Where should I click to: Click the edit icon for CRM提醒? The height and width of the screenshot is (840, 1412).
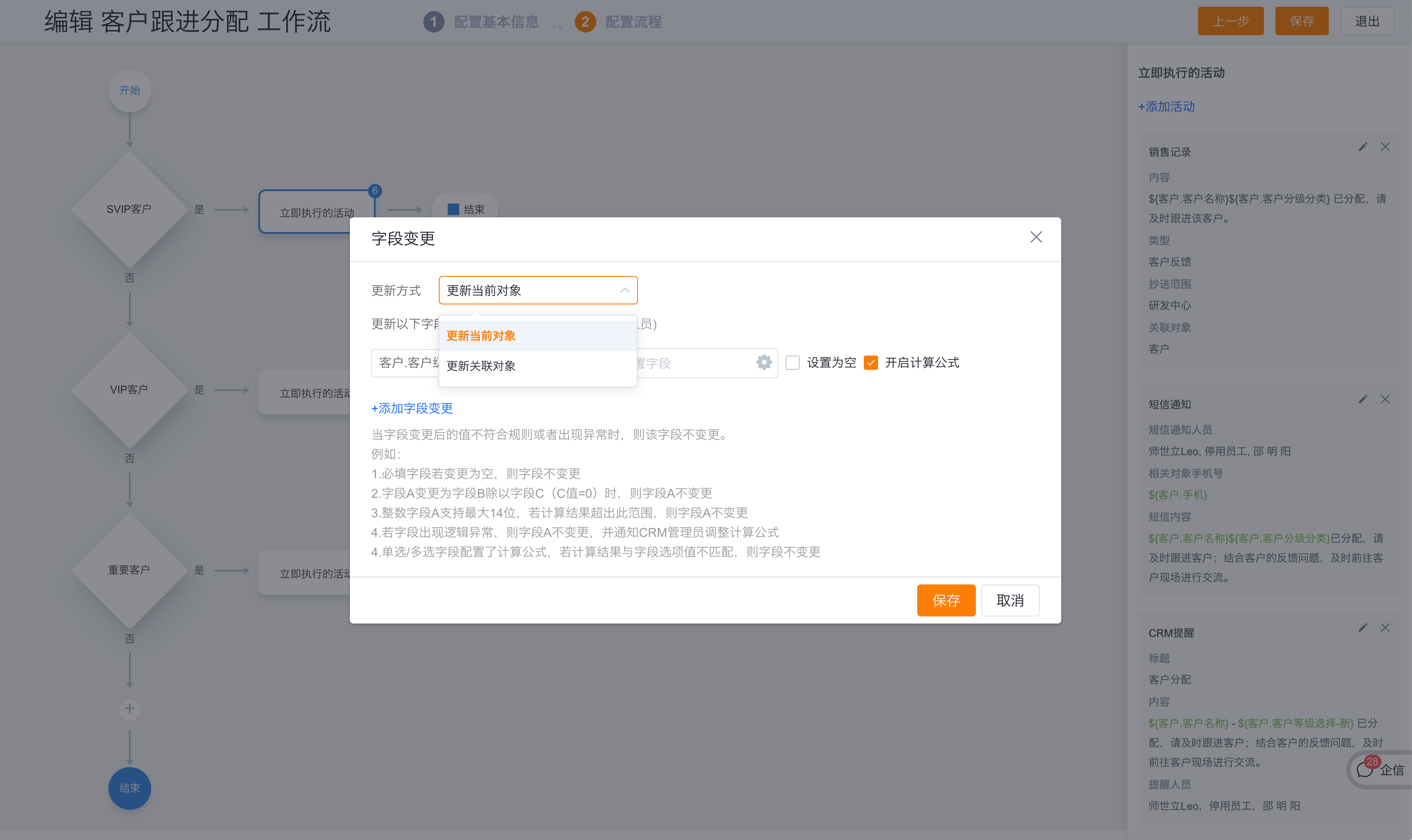click(x=1363, y=628)
